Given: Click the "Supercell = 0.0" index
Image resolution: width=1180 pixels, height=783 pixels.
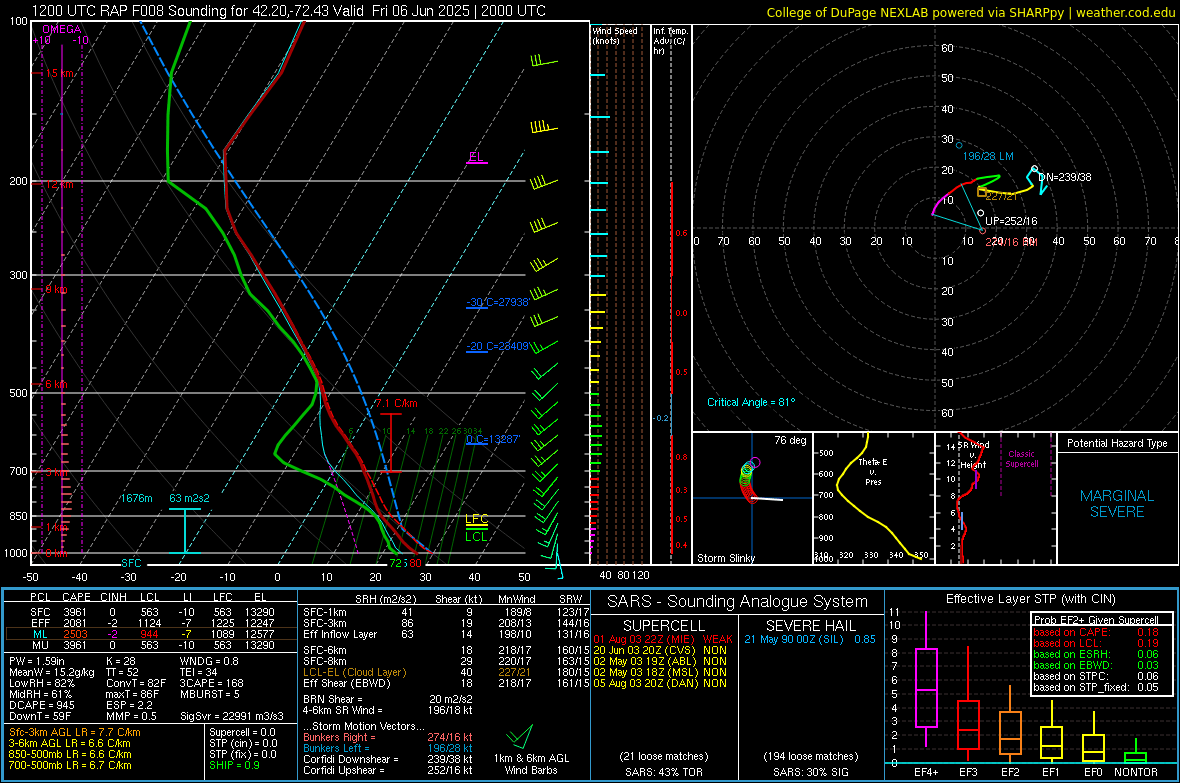Looking at the screenshot, I should pos(242,732).
